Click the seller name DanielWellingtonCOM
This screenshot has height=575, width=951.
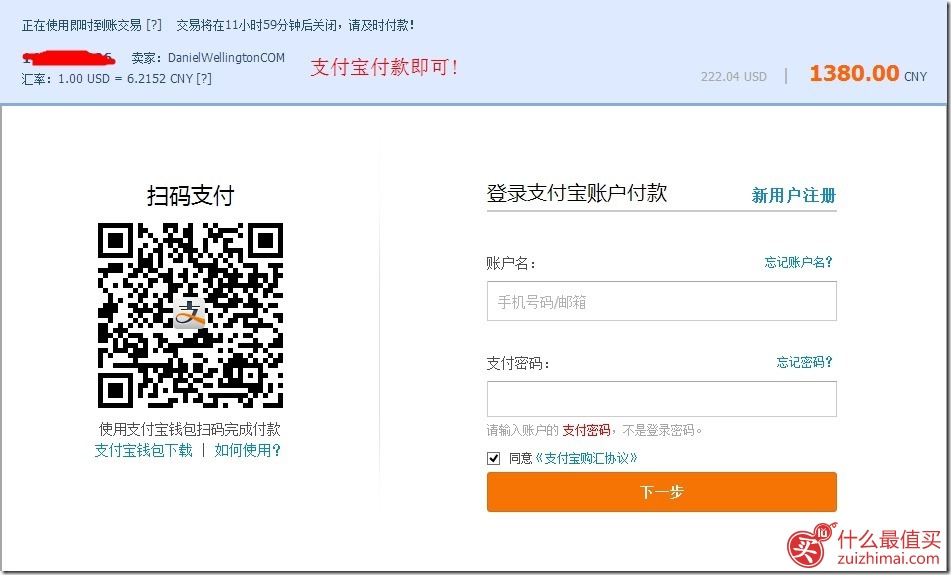click(x=226, y=58)
